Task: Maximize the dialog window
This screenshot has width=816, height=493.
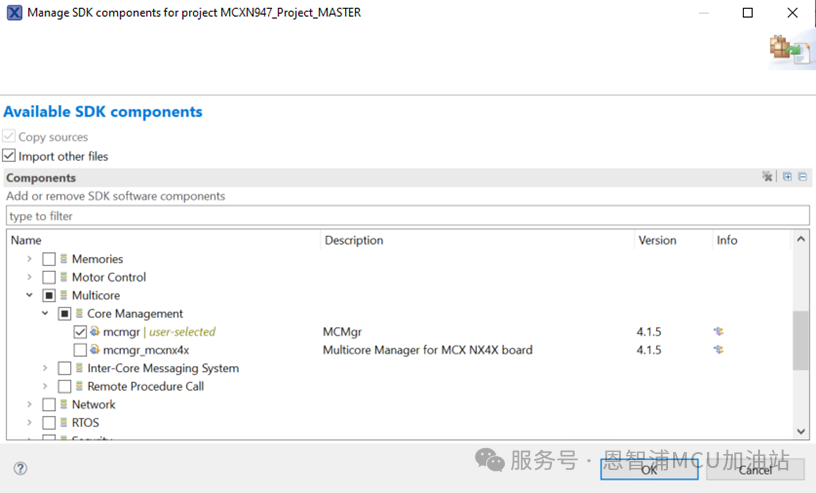Action: pos(747,12)
